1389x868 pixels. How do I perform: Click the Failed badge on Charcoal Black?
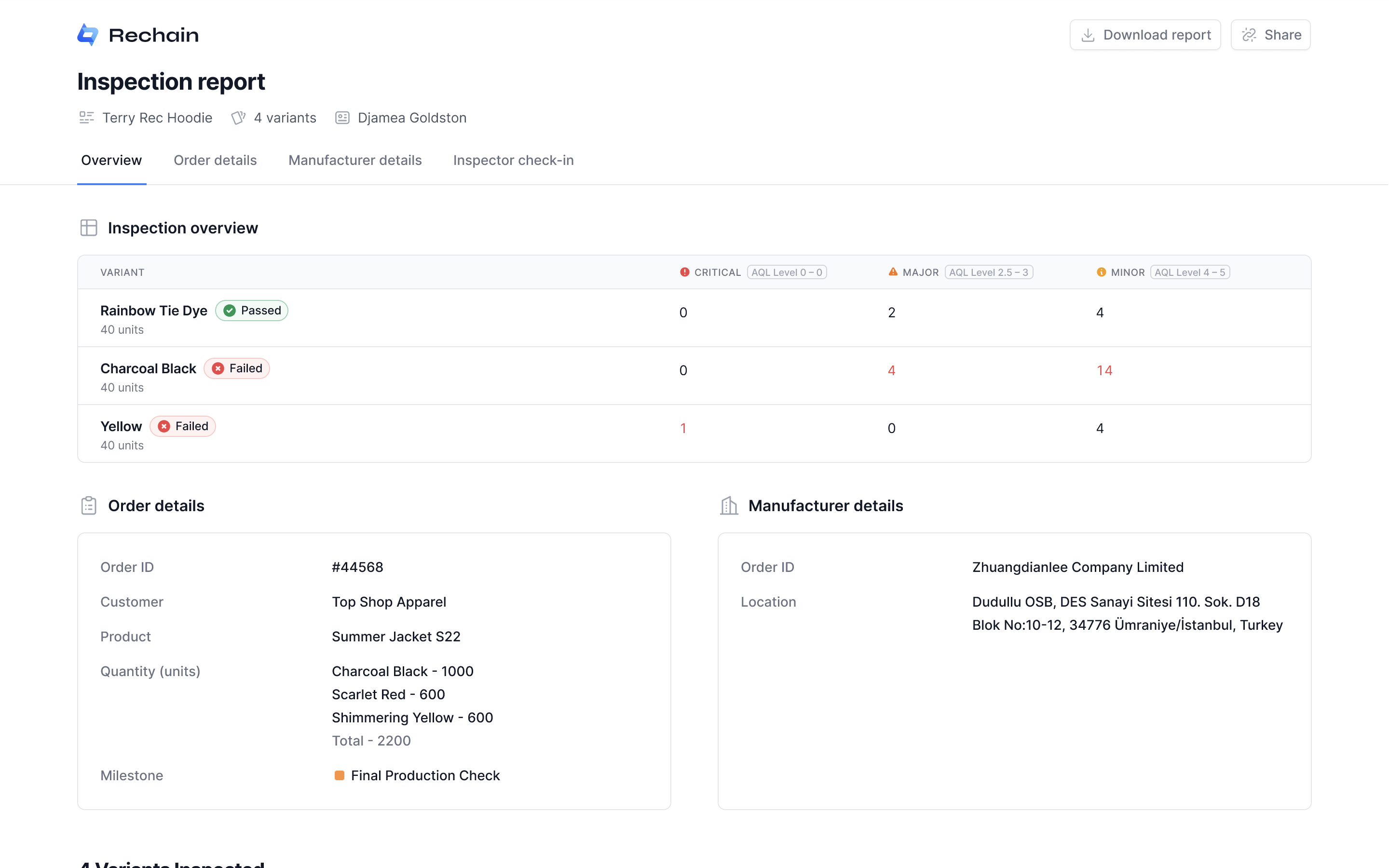coord(236,368)
